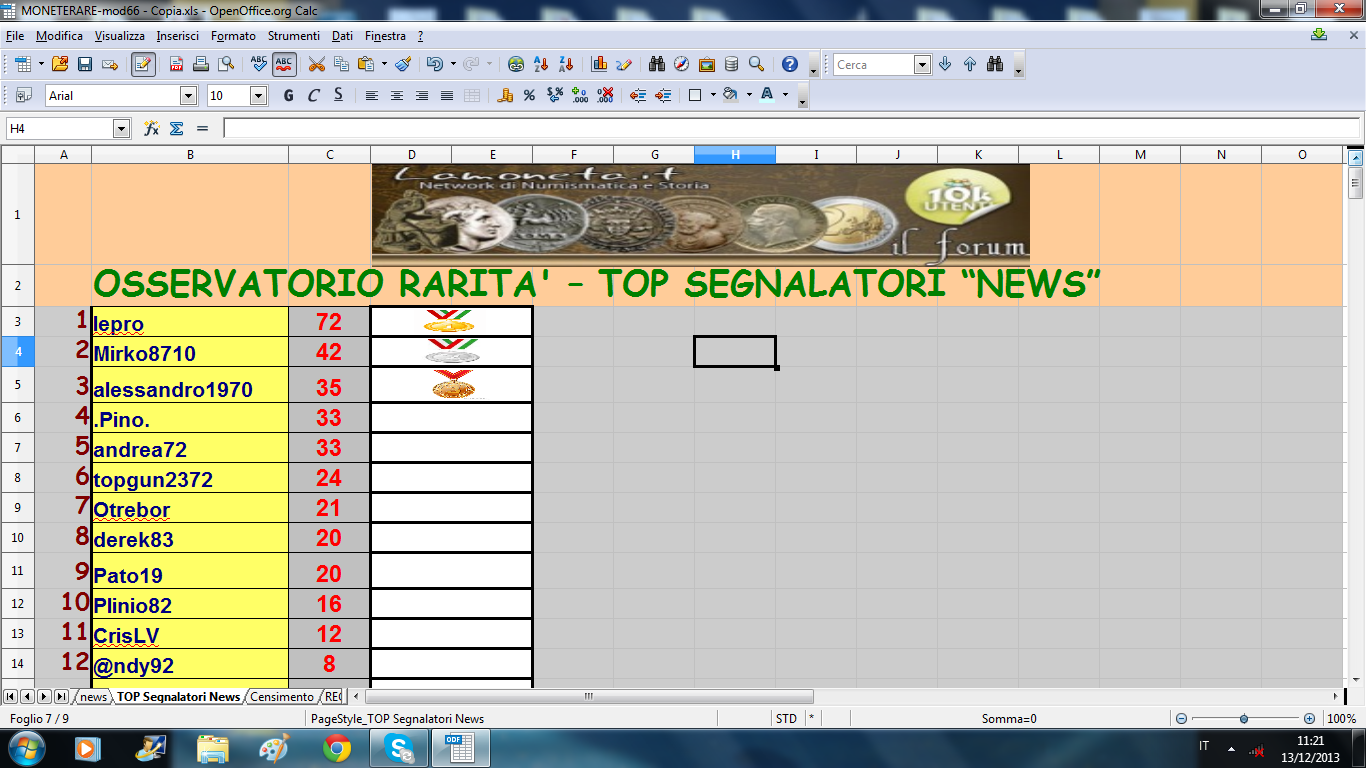Viewport: 1366px width, 768px height.
Task: Click the Format Paintbrush icon
Action: [x=403, y=64]
